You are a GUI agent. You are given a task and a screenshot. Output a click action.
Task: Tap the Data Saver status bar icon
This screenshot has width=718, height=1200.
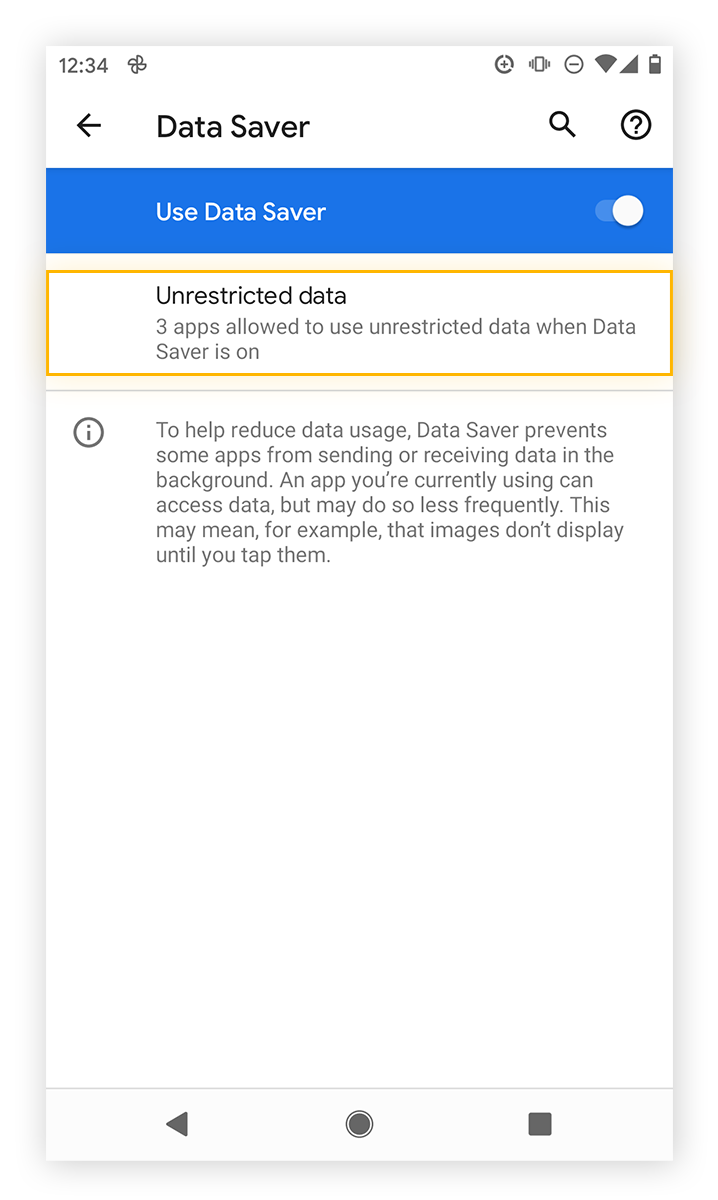[504, 64]
